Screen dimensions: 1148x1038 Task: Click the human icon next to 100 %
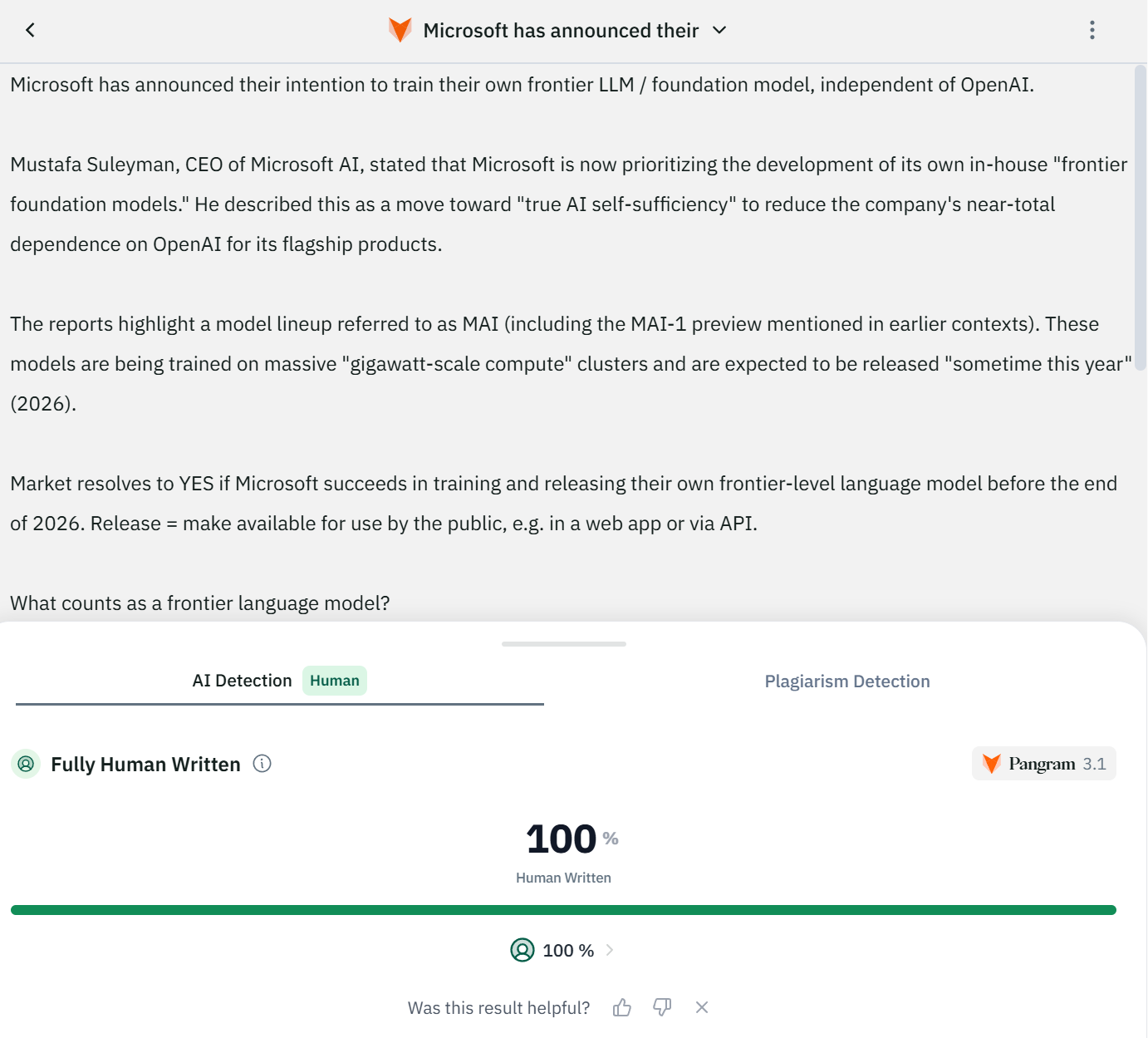point(522,950)
